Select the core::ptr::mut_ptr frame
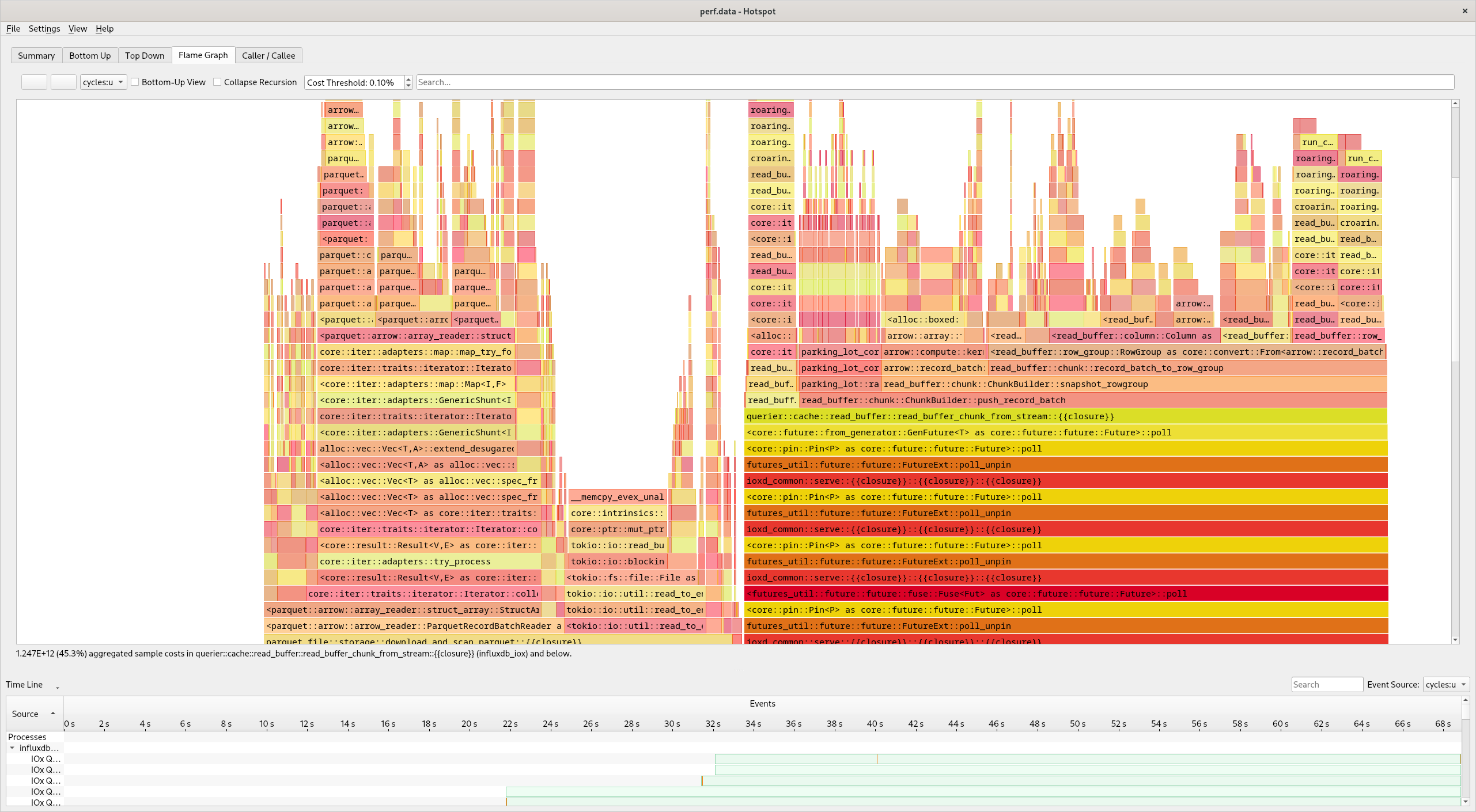This screenshot has width=1476, height=812. [x=617, y=529]
